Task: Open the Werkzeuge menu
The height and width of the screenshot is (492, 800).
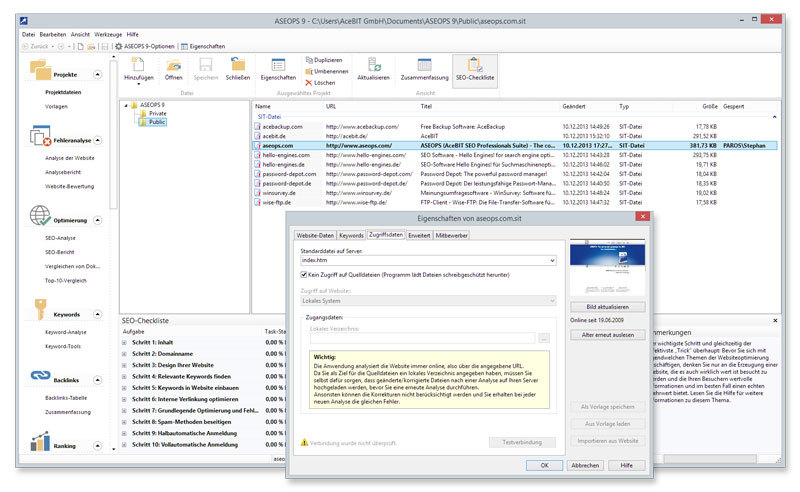Action: click(x=108, y=35)
